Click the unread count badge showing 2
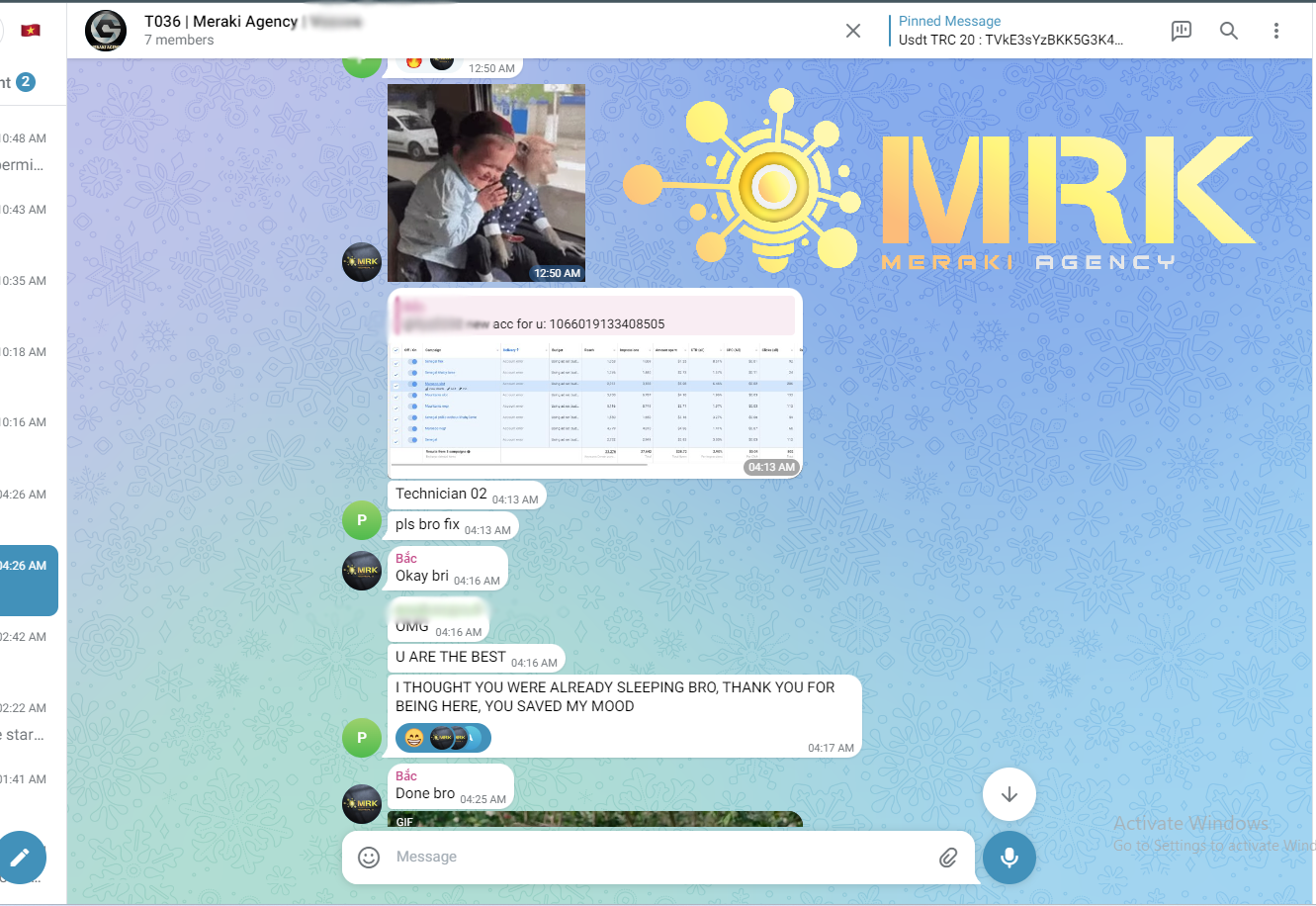The width and height of the screenshot is (1316, 906). 26,82
